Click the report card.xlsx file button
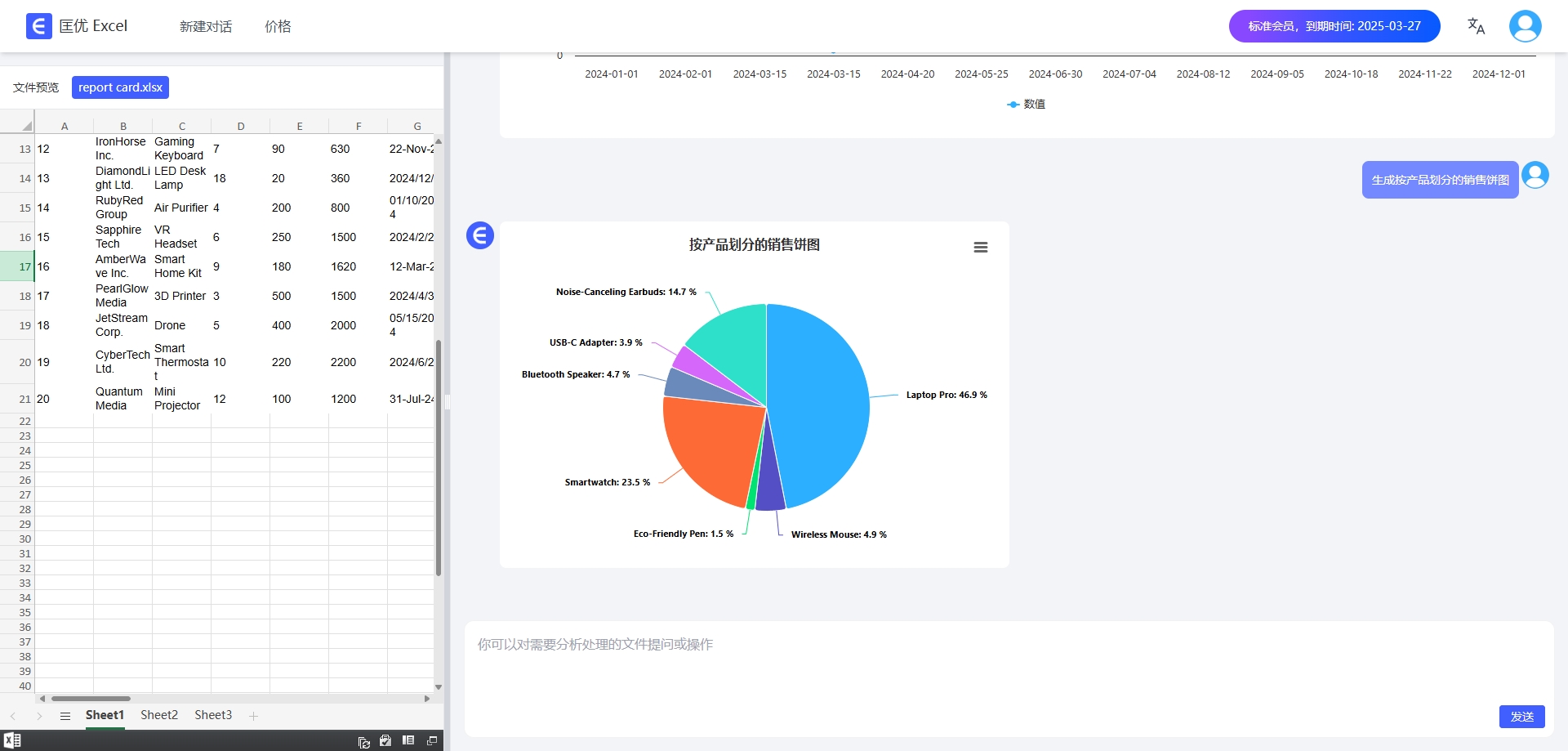Screen dimensions: 1568x751 pos(120,87)
